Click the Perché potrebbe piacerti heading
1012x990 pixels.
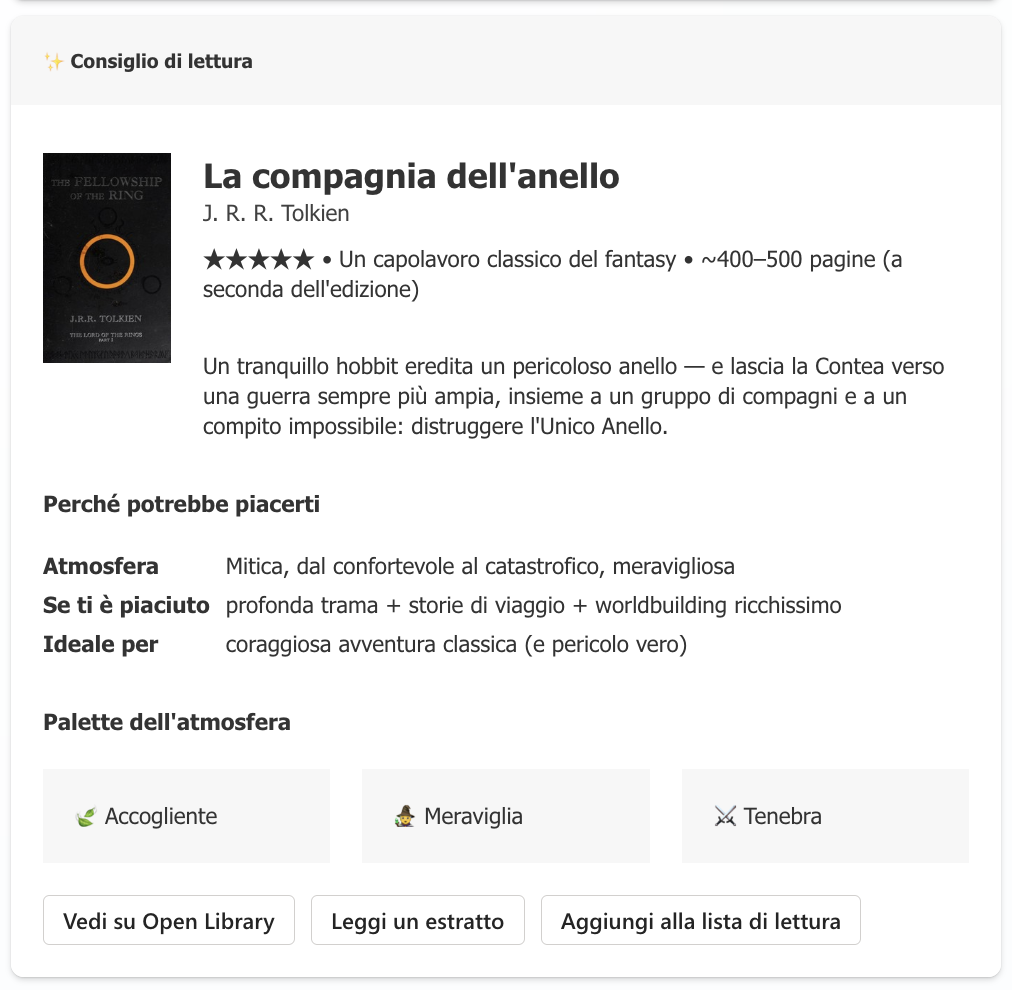coord(181,504)
